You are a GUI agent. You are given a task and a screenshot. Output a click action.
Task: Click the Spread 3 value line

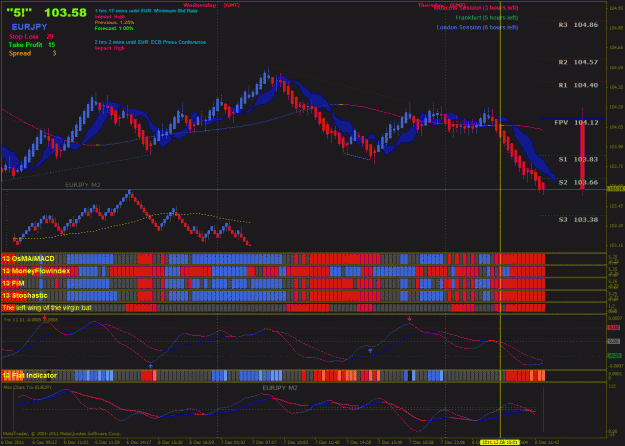point(32,53)
